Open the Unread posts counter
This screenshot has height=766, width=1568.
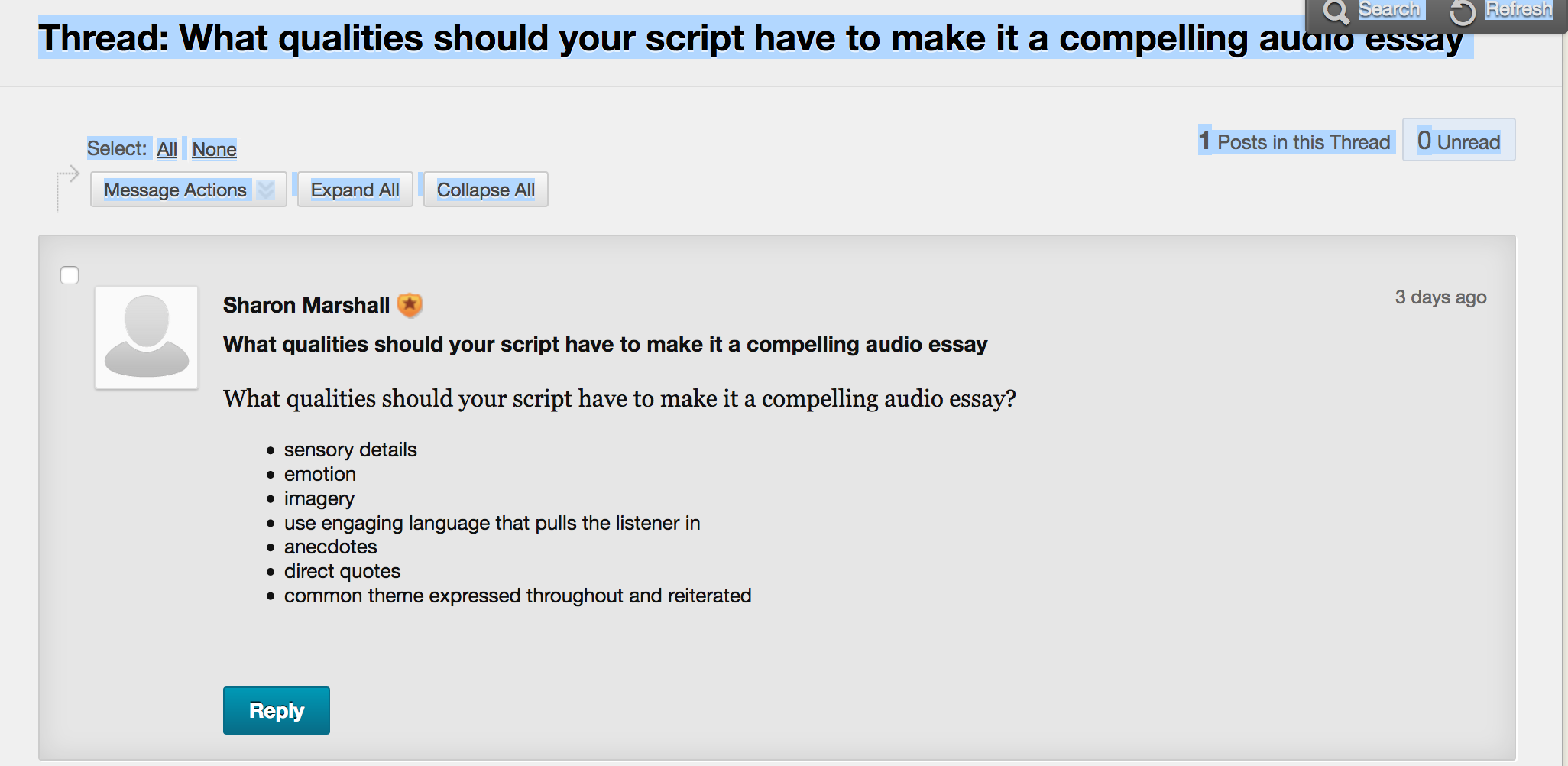point(1458,141)
